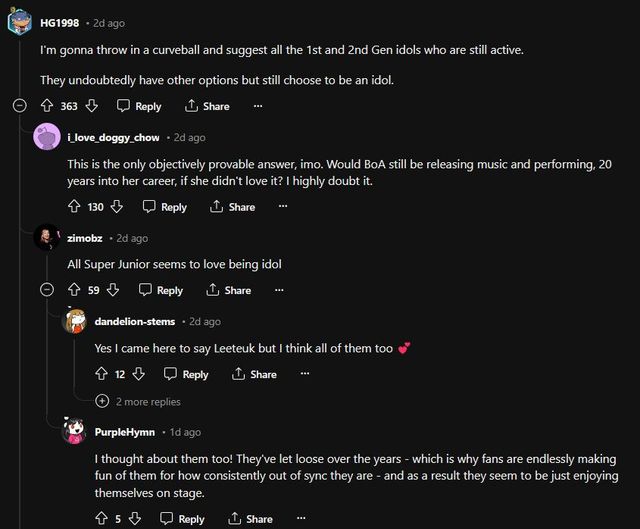Downvote HG1998's comment with 363 points
Viewport: 640px width, 529px height.
click(x=92, y=106)
